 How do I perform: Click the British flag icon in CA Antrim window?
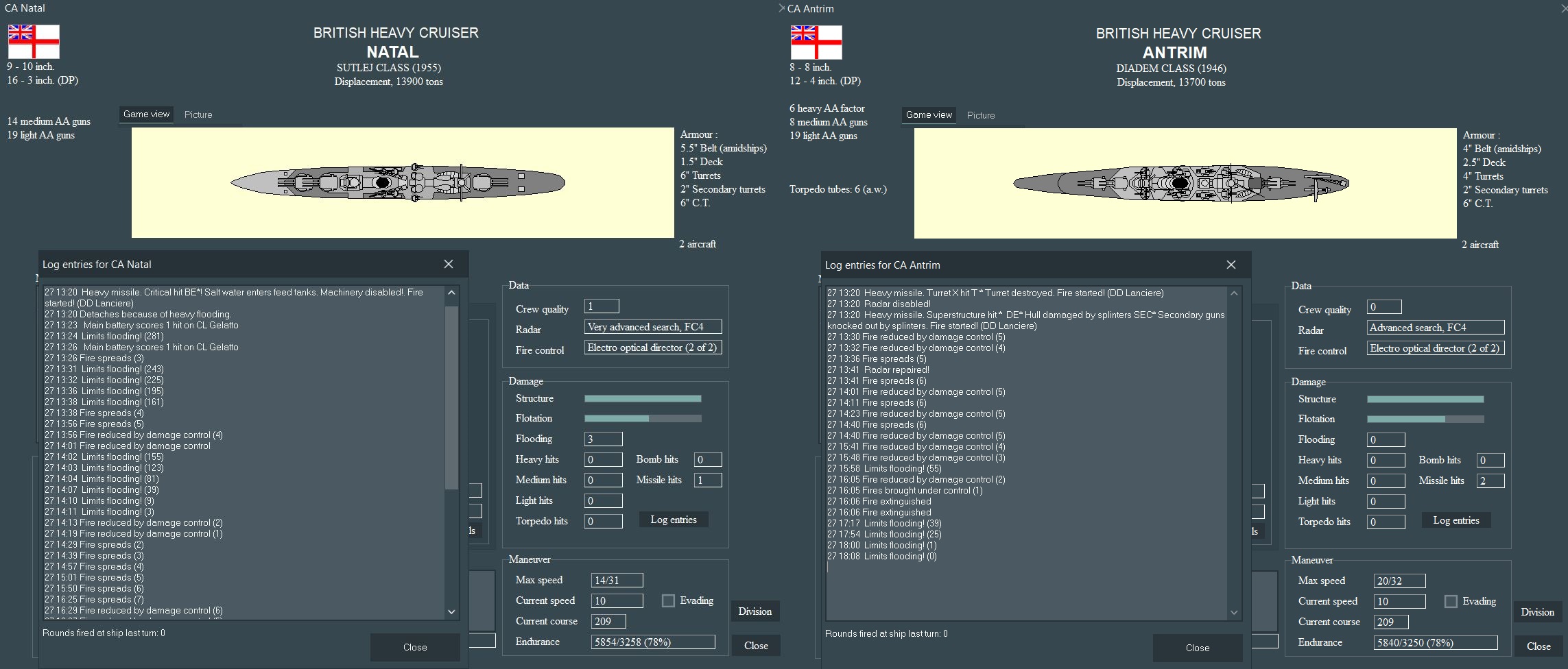pos(816,42)
